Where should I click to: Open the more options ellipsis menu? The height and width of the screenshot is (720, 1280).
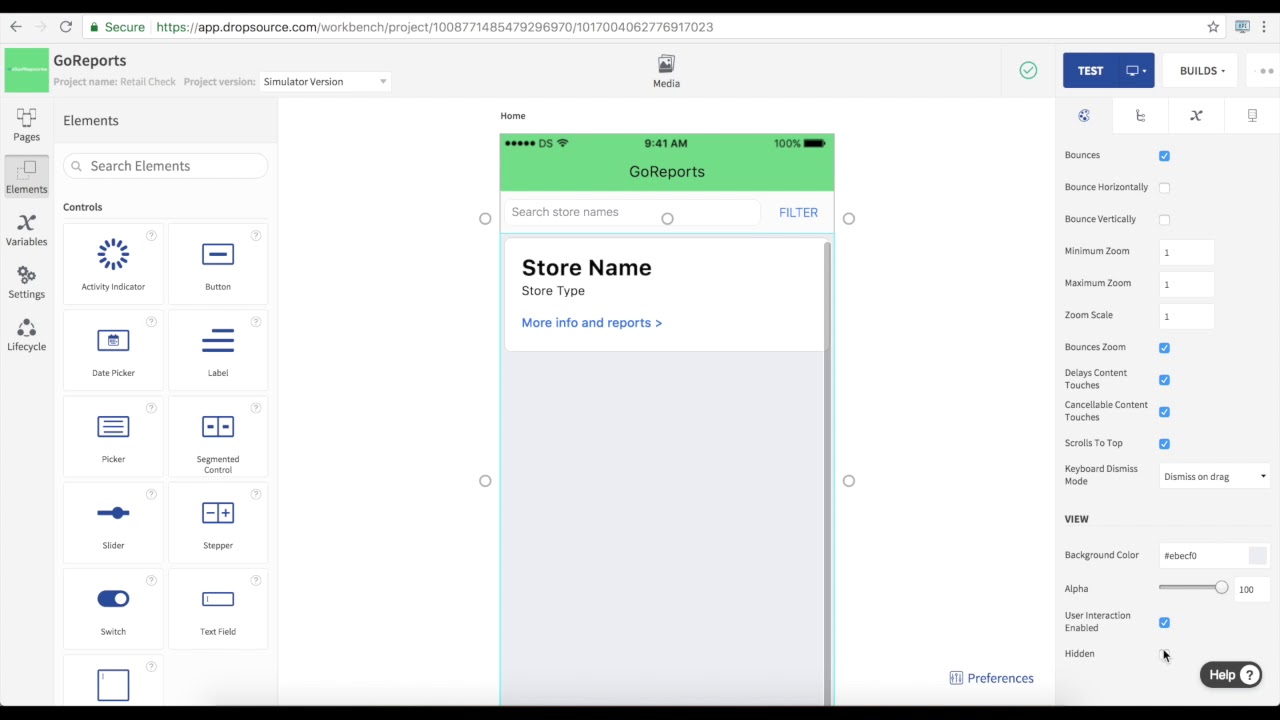(x=1265, y=71)
